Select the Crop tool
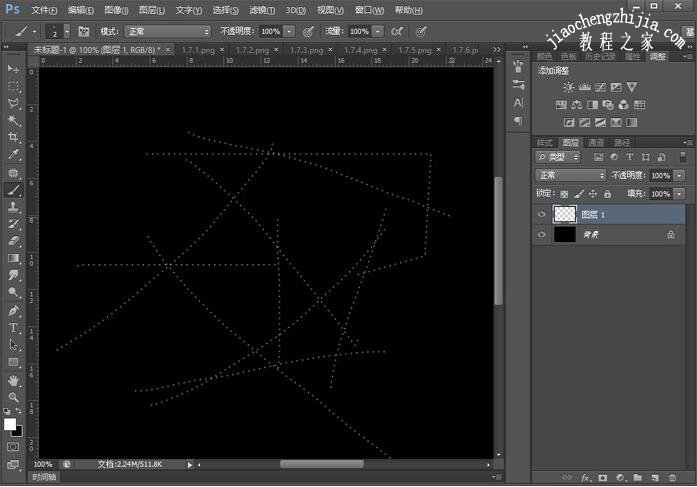Screen dimensions: 697x487 (14, 137)
